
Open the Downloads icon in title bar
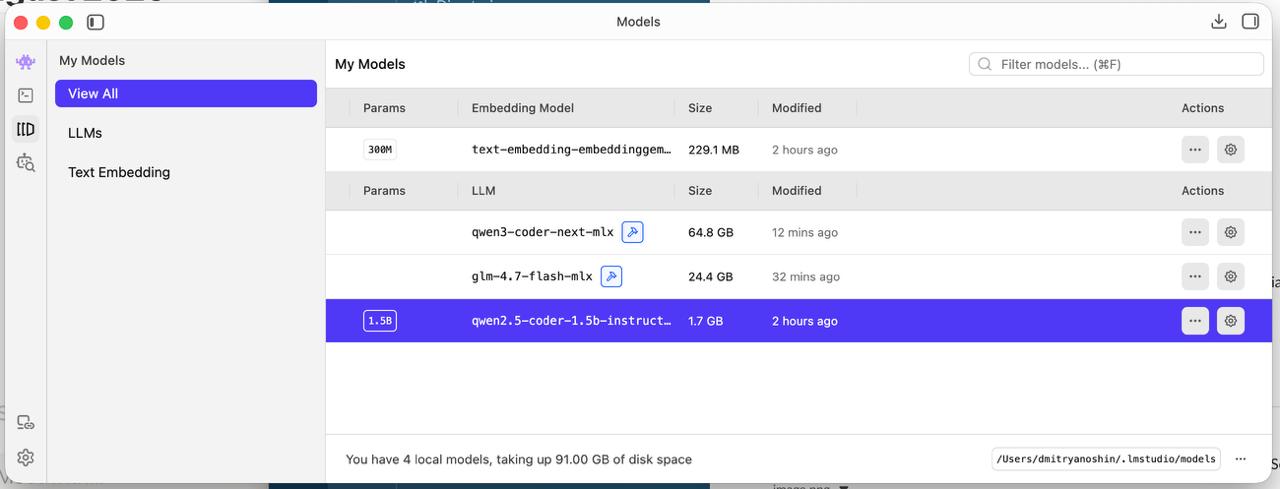1218,22
